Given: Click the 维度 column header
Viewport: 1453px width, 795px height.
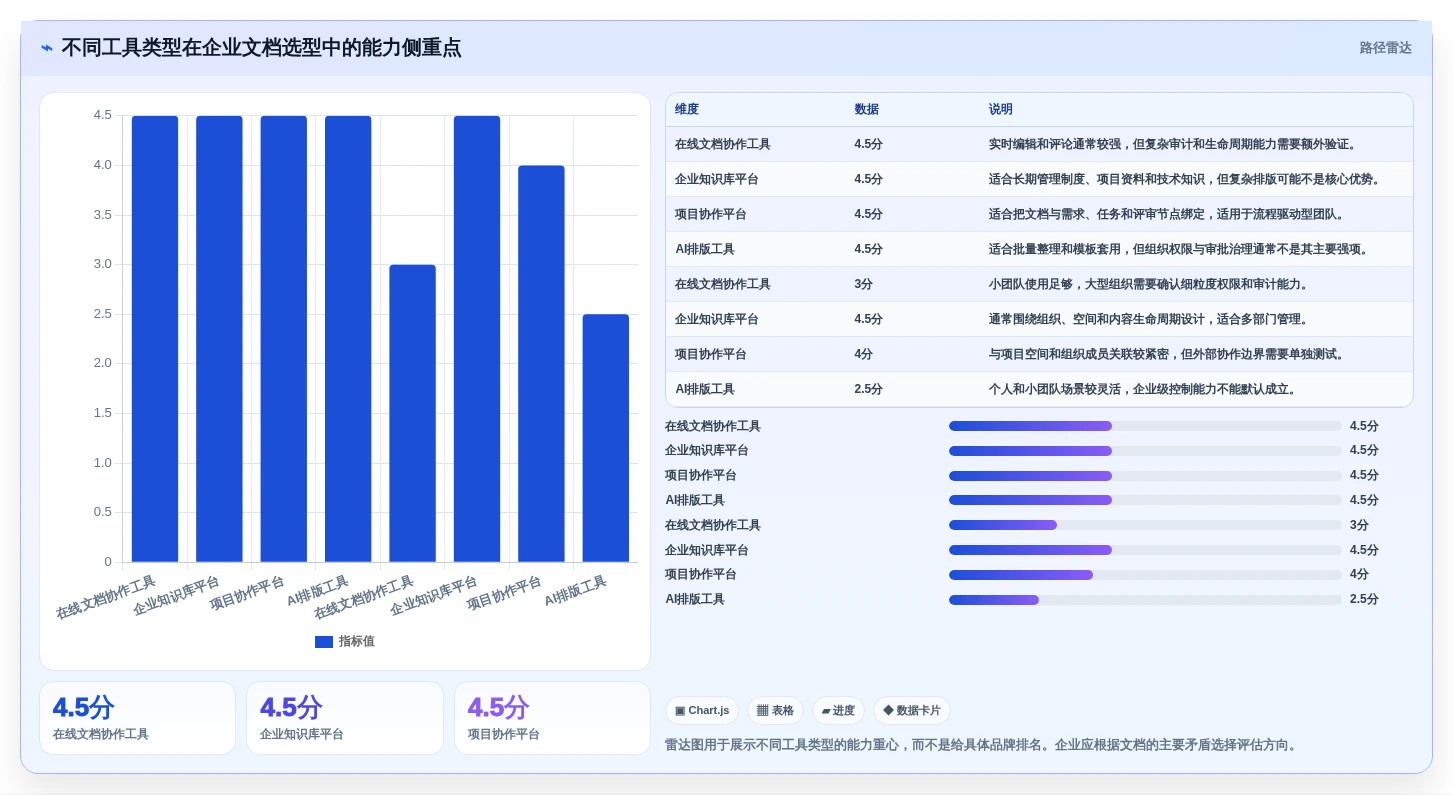Looking at the screenshot, I should tap(687, 110).
